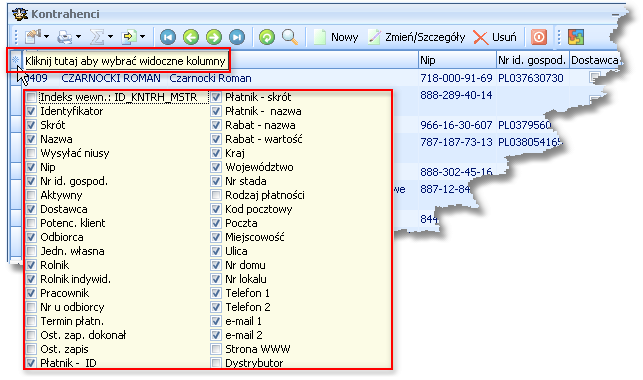Uncheck the Rabat - wartość checkbox
Screen dimensions: 643x380
click(x=216, y=139)
